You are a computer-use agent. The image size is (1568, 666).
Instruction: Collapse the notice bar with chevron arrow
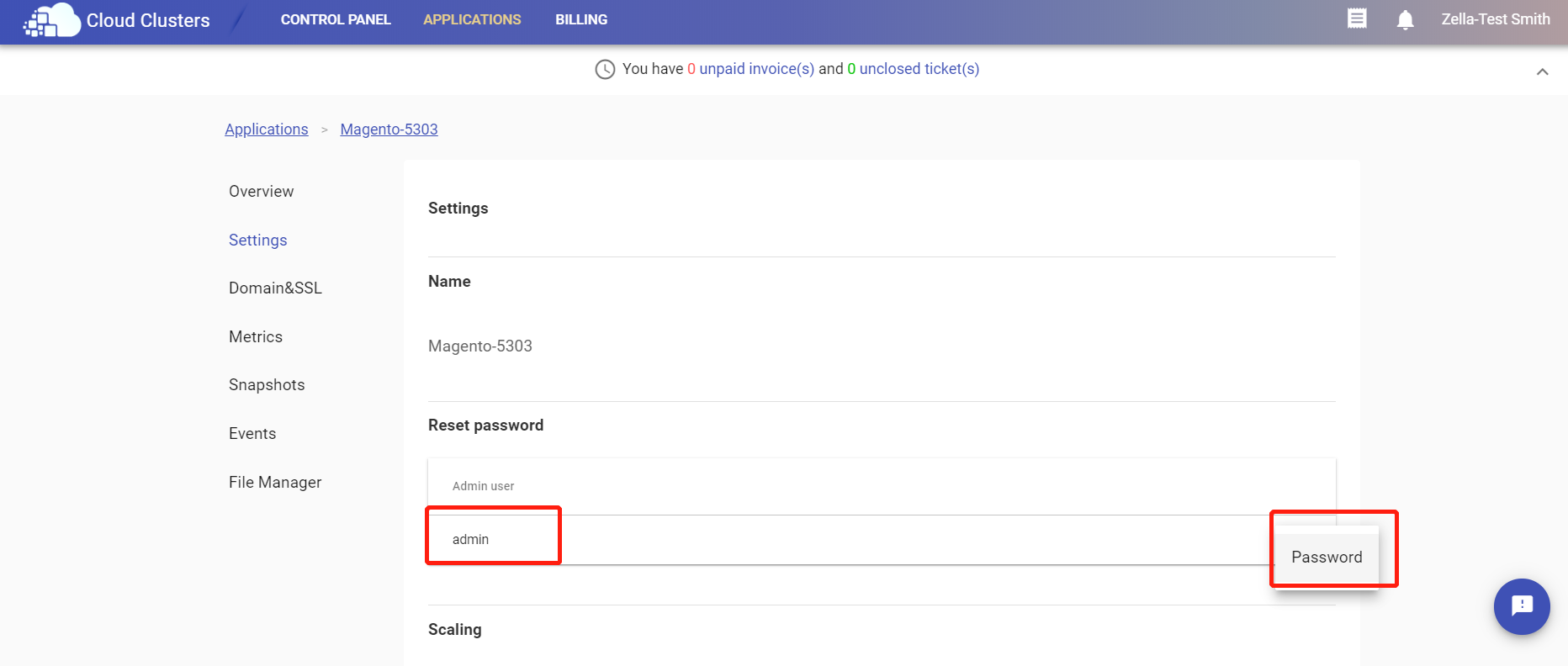point(1542,71)
